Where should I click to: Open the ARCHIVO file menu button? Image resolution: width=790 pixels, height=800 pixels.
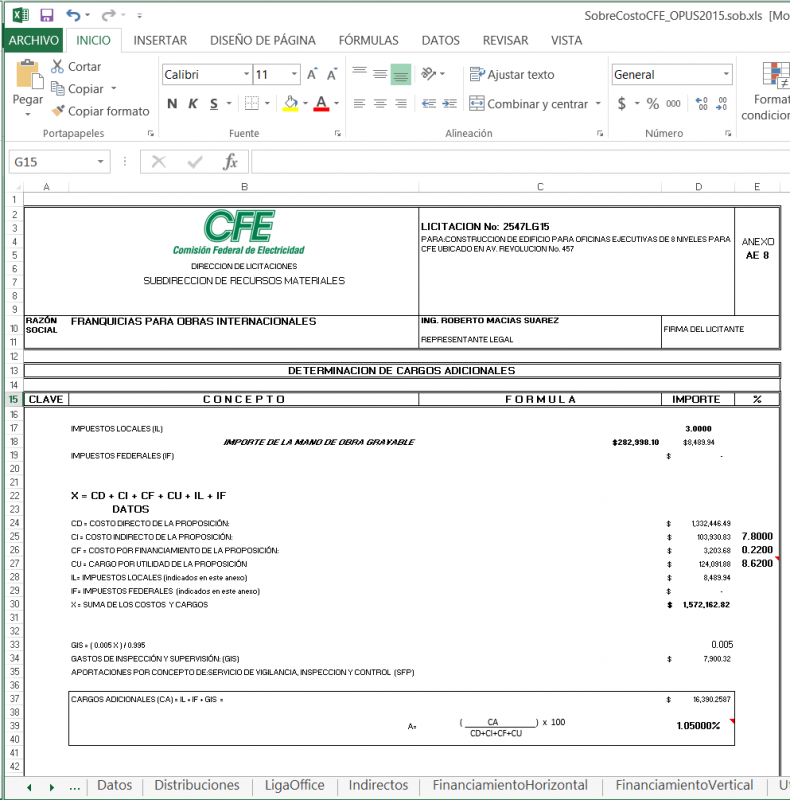tap(34, 41)
